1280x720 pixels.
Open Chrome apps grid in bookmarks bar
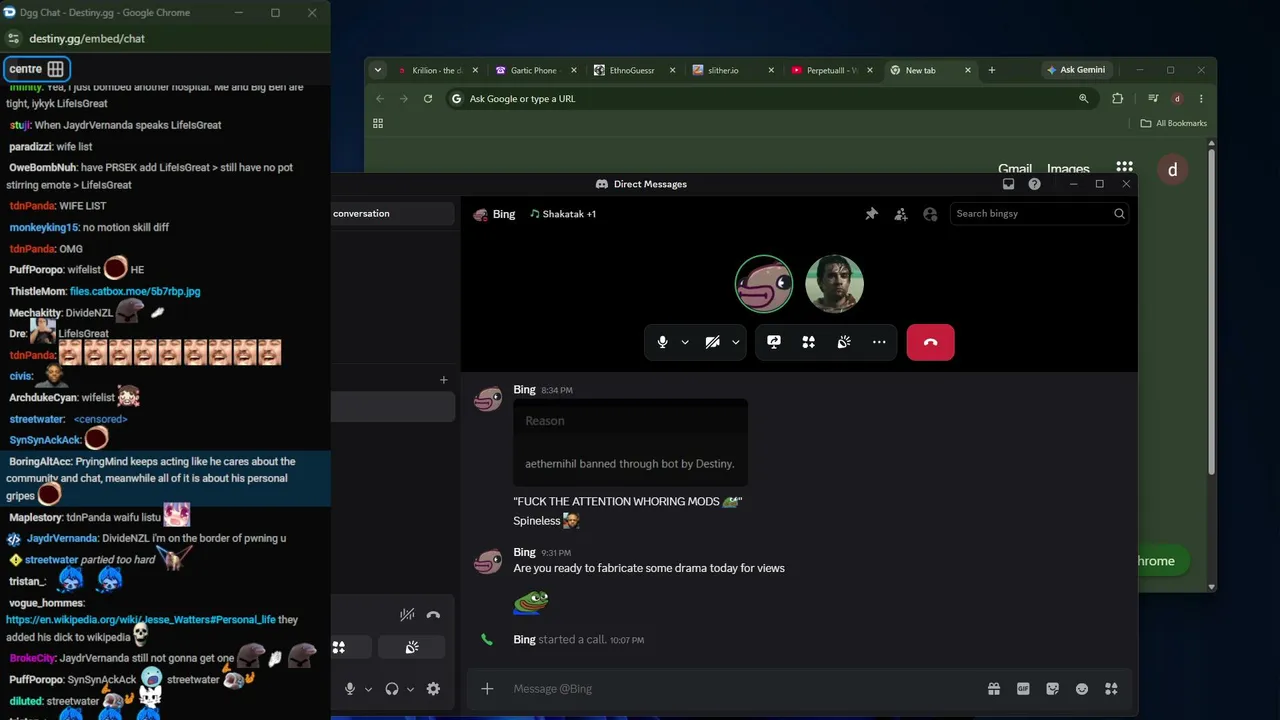click(x=378, y=123)
